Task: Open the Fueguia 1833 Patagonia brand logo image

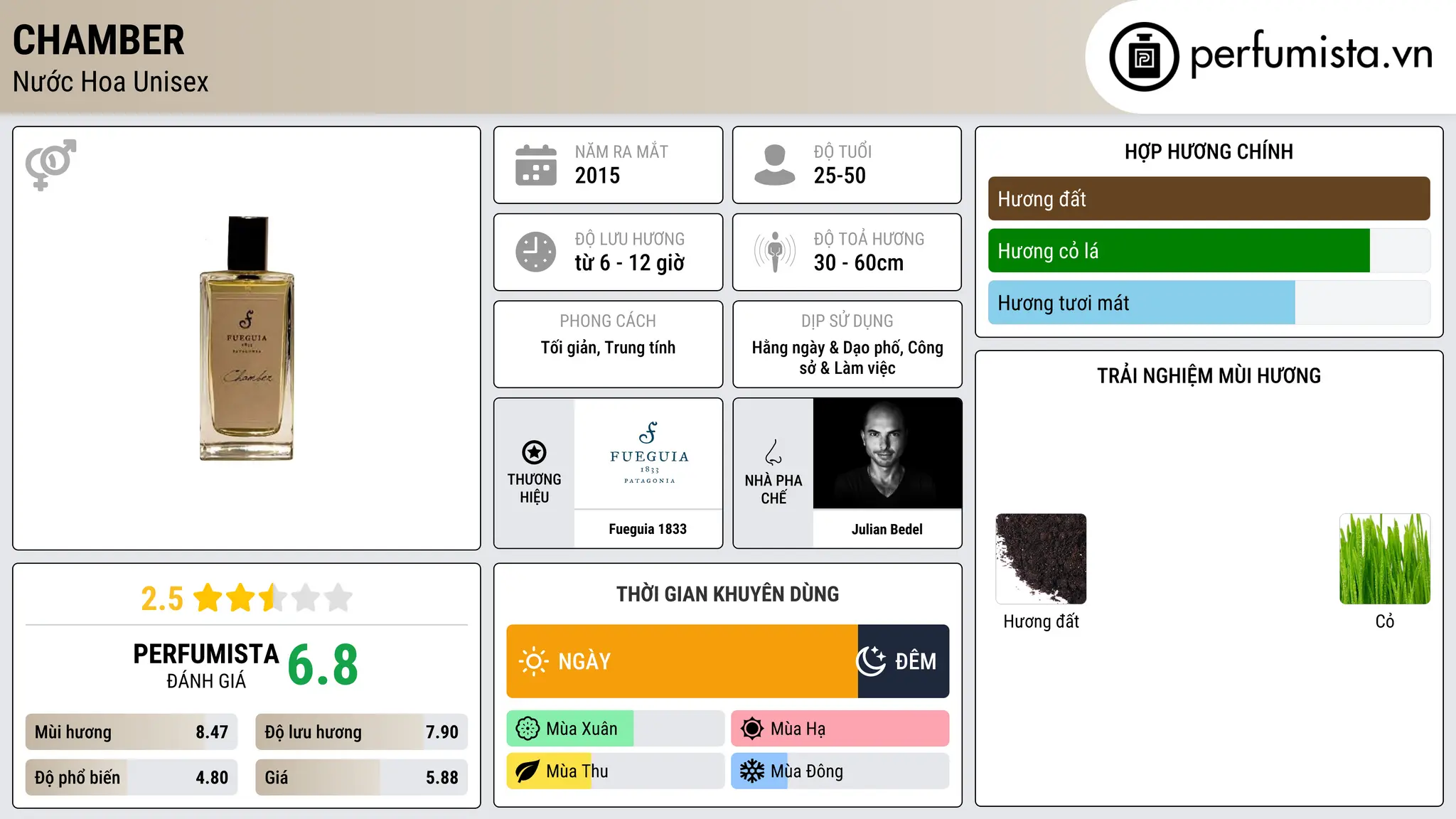Action: click(648, 453)
